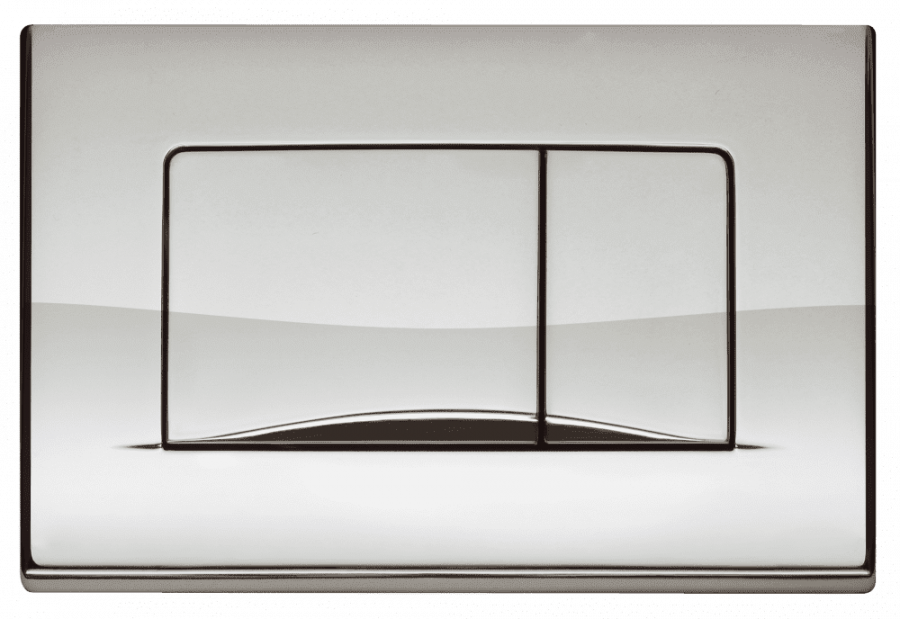The image size is (900, 619).
Task: Click the chrome plate area below the buttons
Action: pyautogui.click(x=450, y=510)
